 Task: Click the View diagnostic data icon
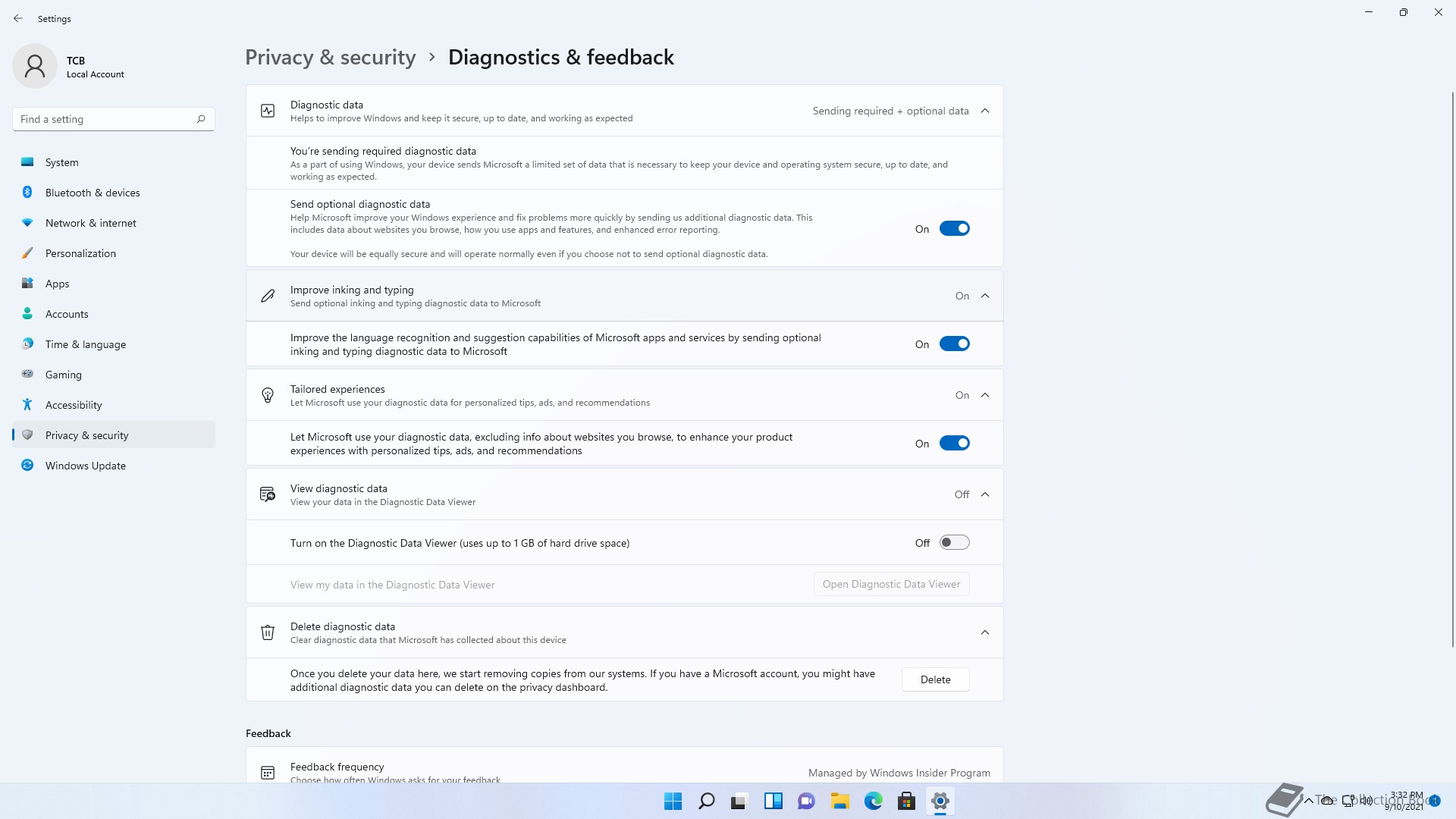click(268, 494)
